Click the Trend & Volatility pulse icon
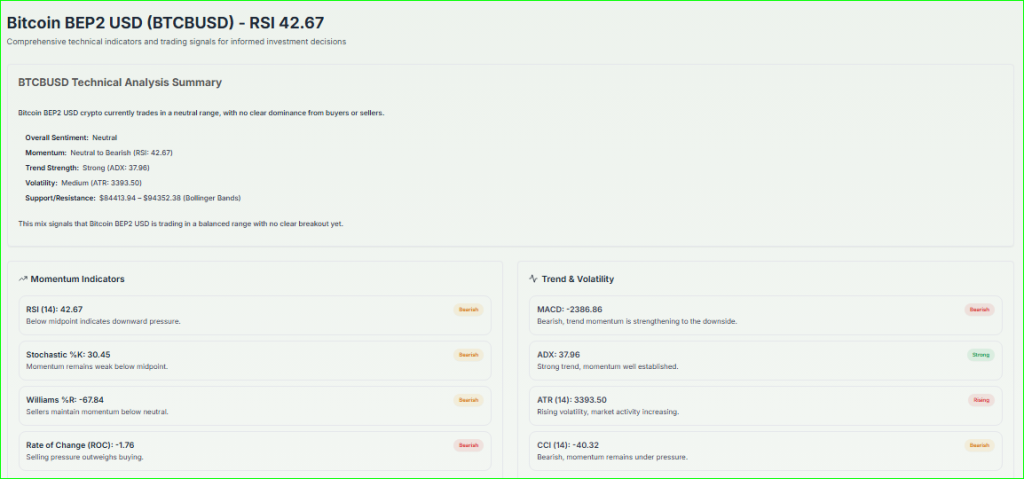The height and width of the screenshot is (479, 1024). [533, 279]
